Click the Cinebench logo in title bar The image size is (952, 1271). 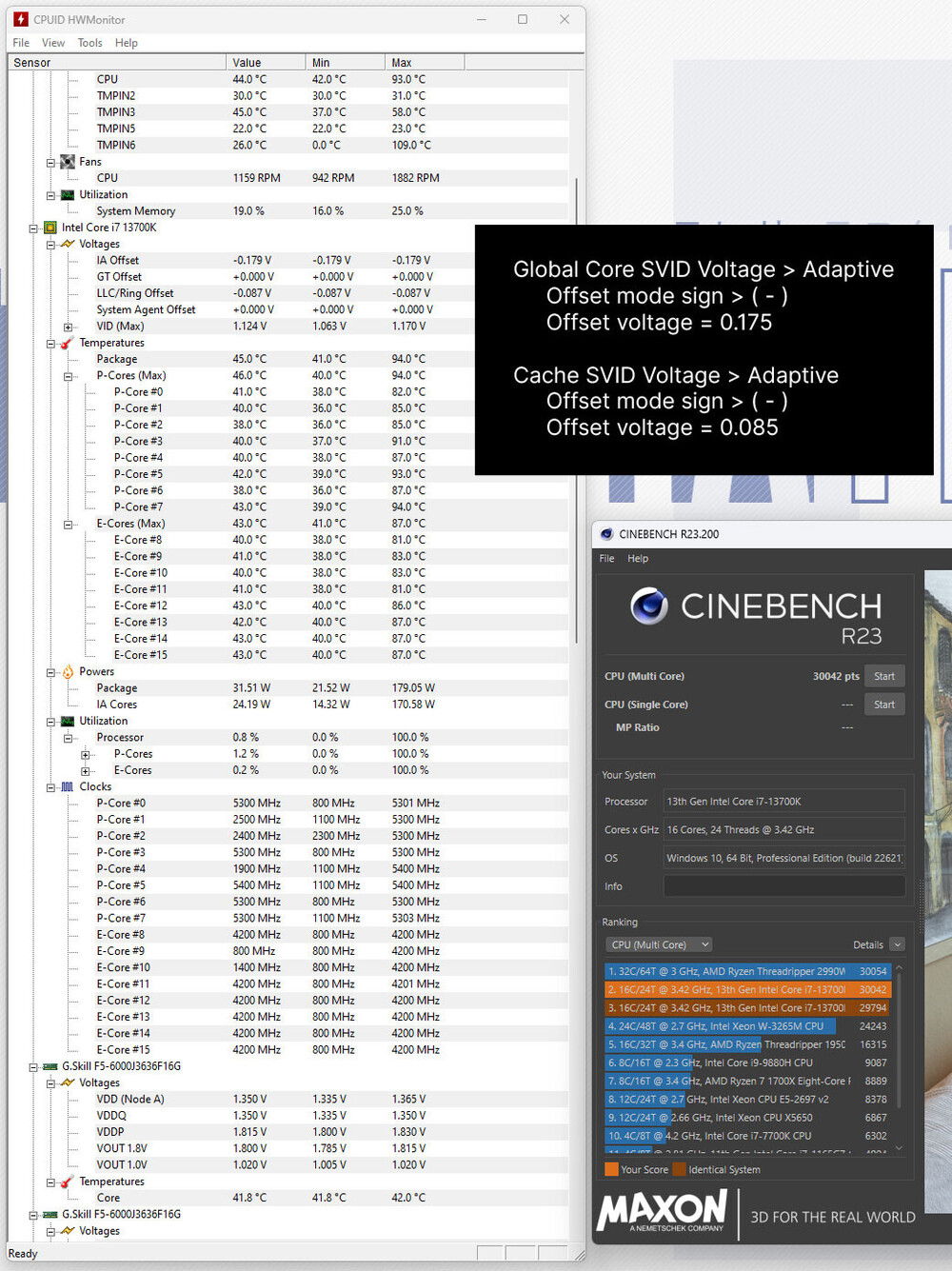click(606, 534)
